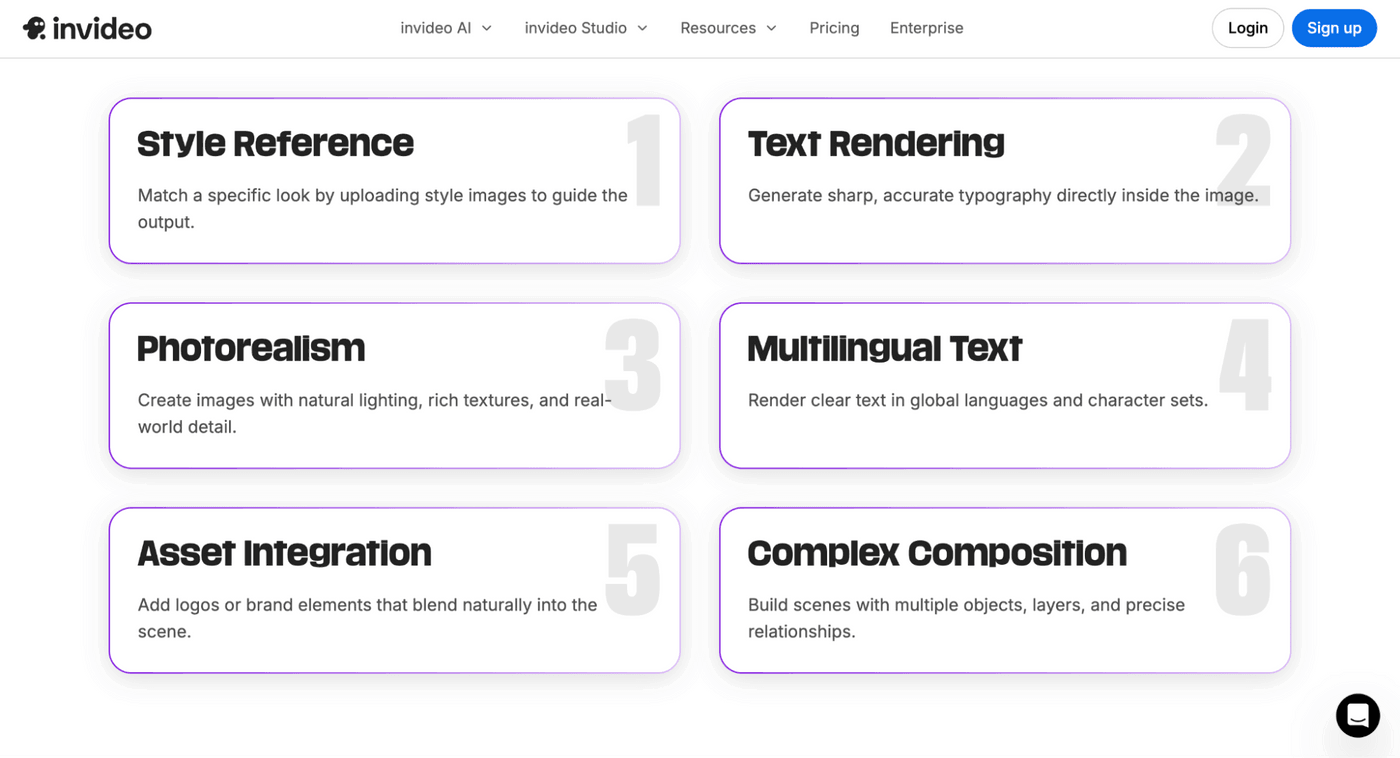This screenshot has width=1400, height=758.
Task: Go to the Enterprise page
Action: point(926,28)
